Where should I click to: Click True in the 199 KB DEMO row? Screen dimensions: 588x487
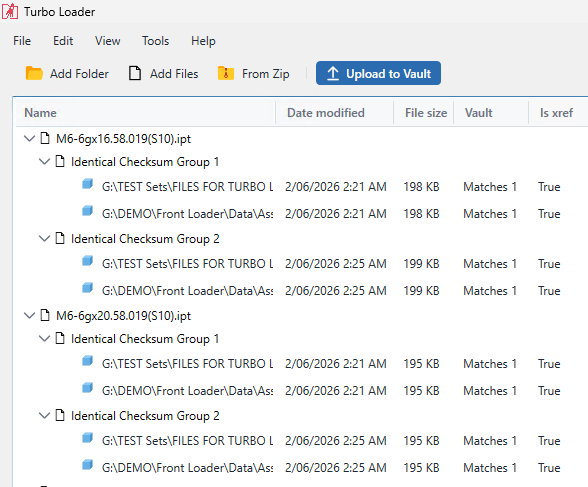(x=549, y=290)
